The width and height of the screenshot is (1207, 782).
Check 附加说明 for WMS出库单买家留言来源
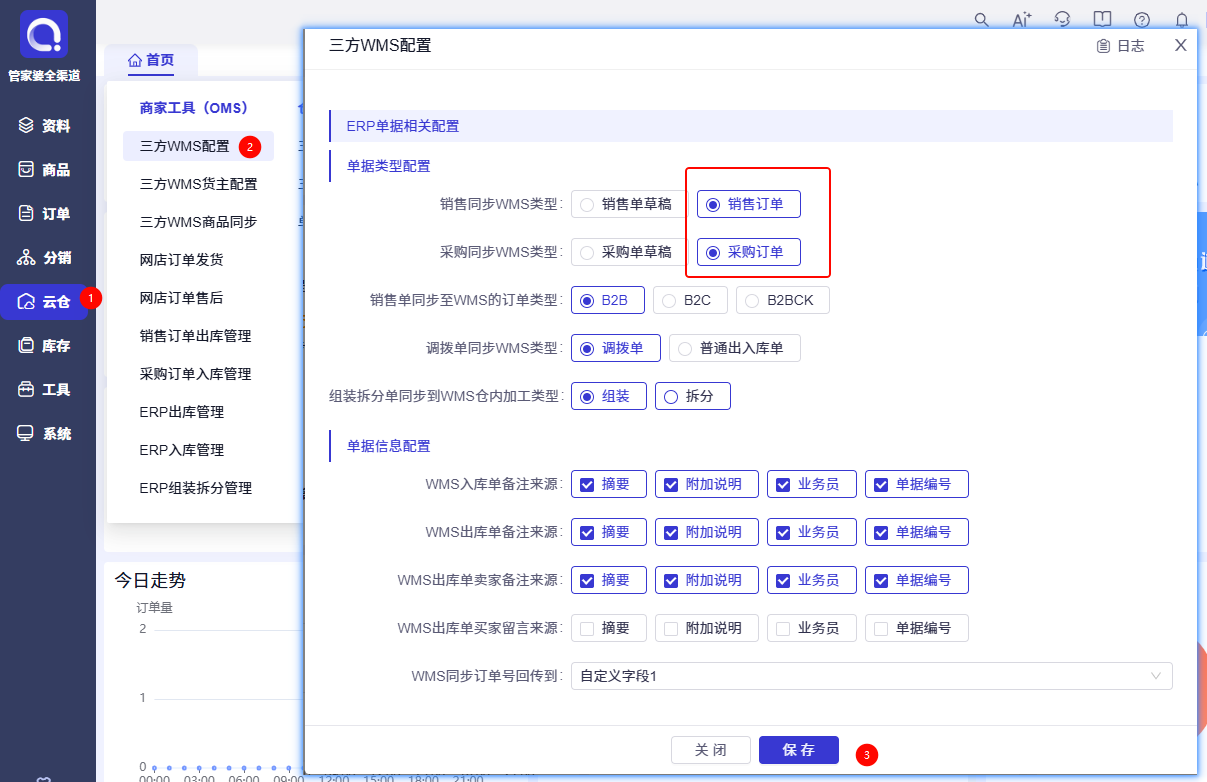tap(707, 628)
